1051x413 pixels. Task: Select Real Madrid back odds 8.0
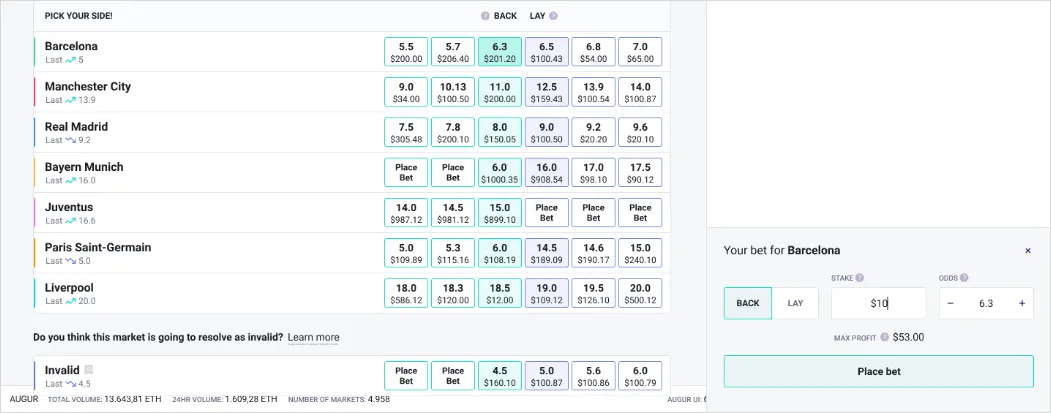pyautogui.click(x=499, y=132)
